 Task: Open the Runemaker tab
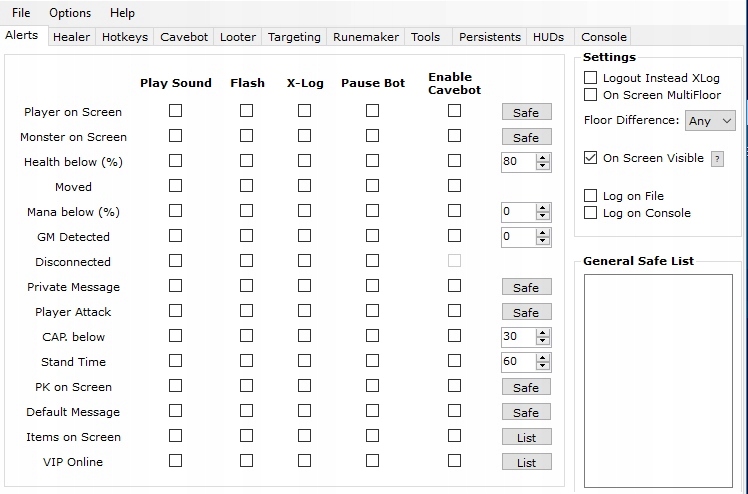click(x=366, y=37)
